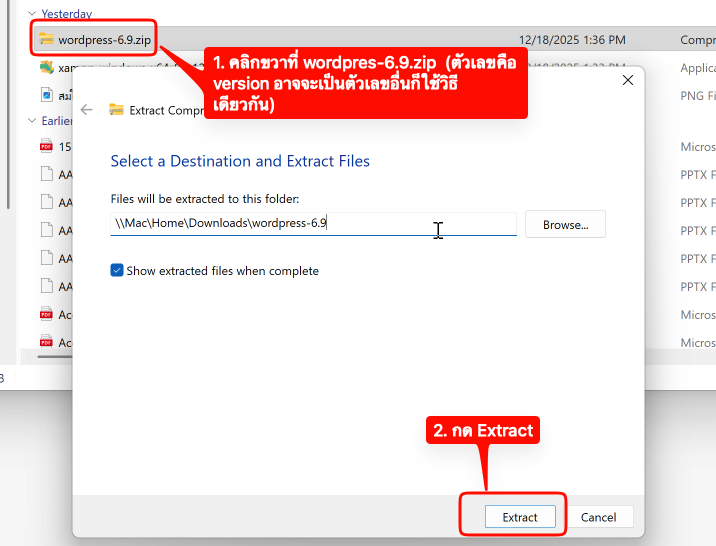
Task: Click the back arrow in Extract dialog
Action: point(87,110)
